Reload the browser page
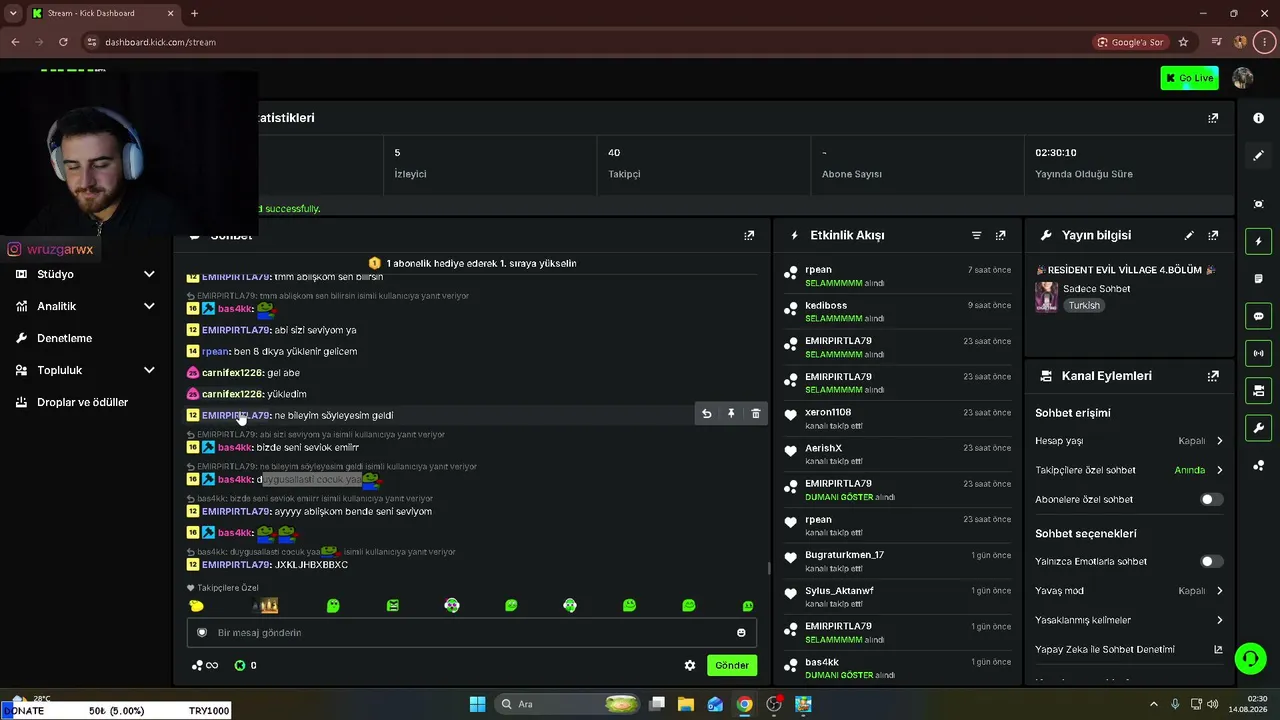Image resolution: width=1280 pixels, height=720 pixels. click(63, 42)
